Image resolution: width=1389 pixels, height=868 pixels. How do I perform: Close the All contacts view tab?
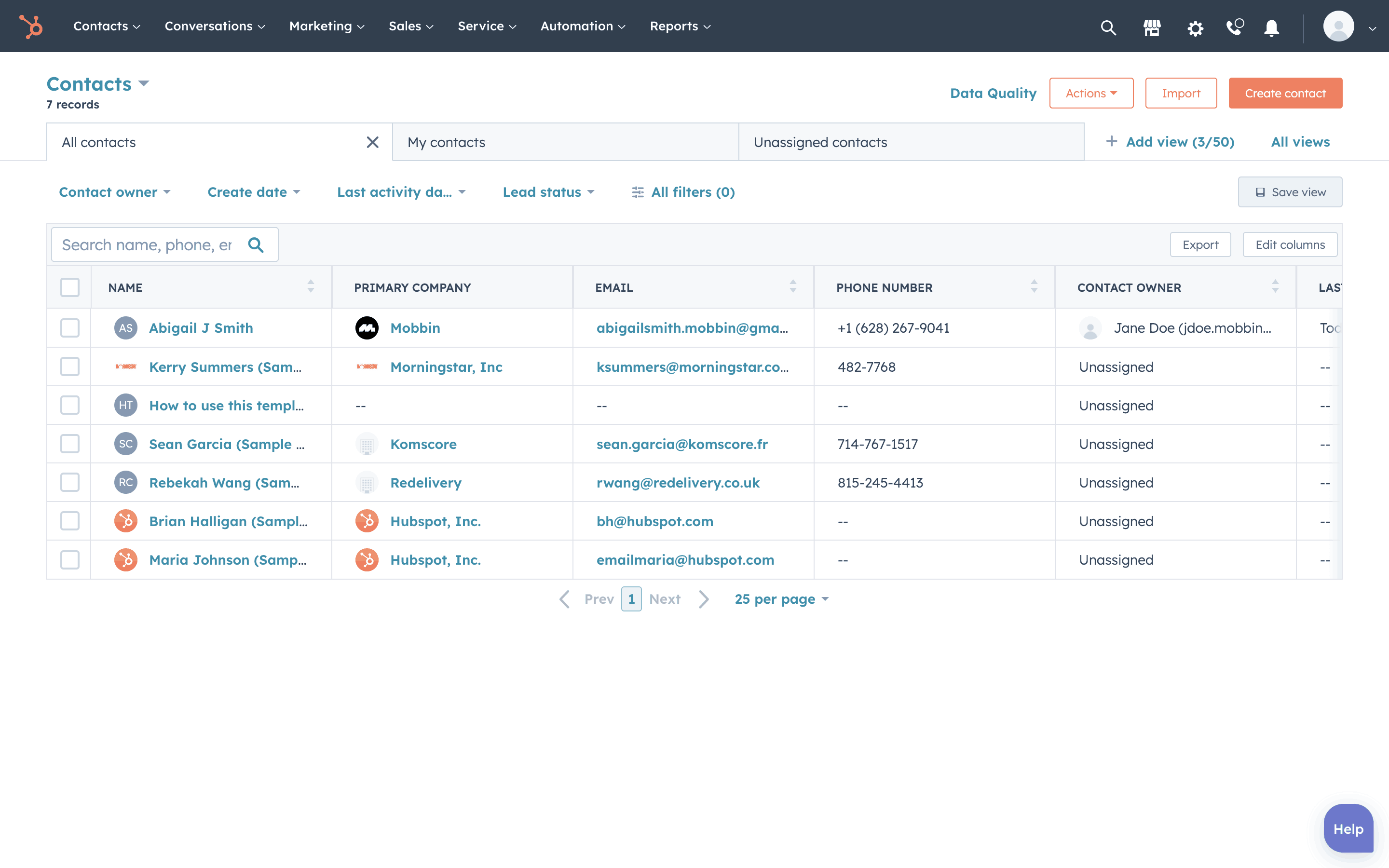pos(372,142)
